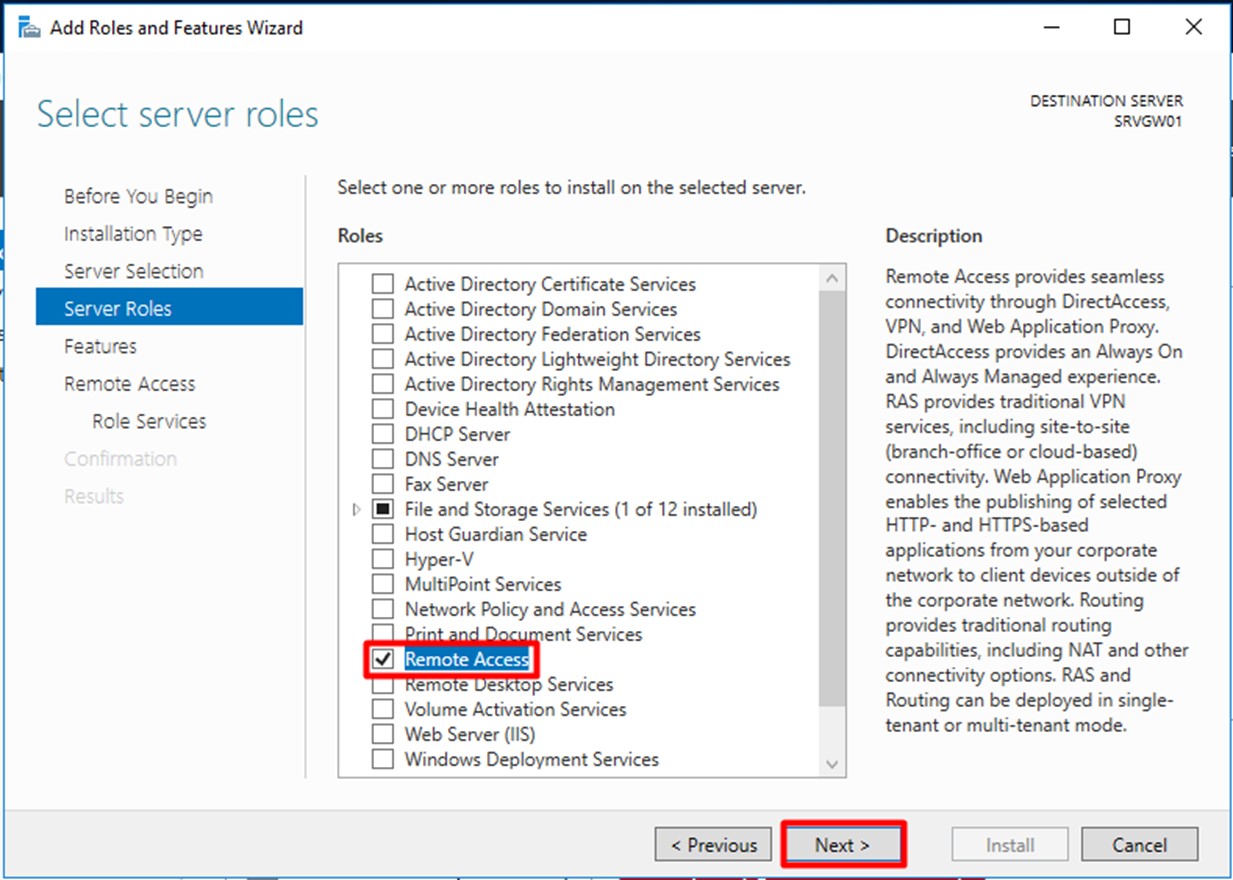Enable Web Server (IIS) role
Viewport: 1233px width, 880px height.
coord(381,734)
